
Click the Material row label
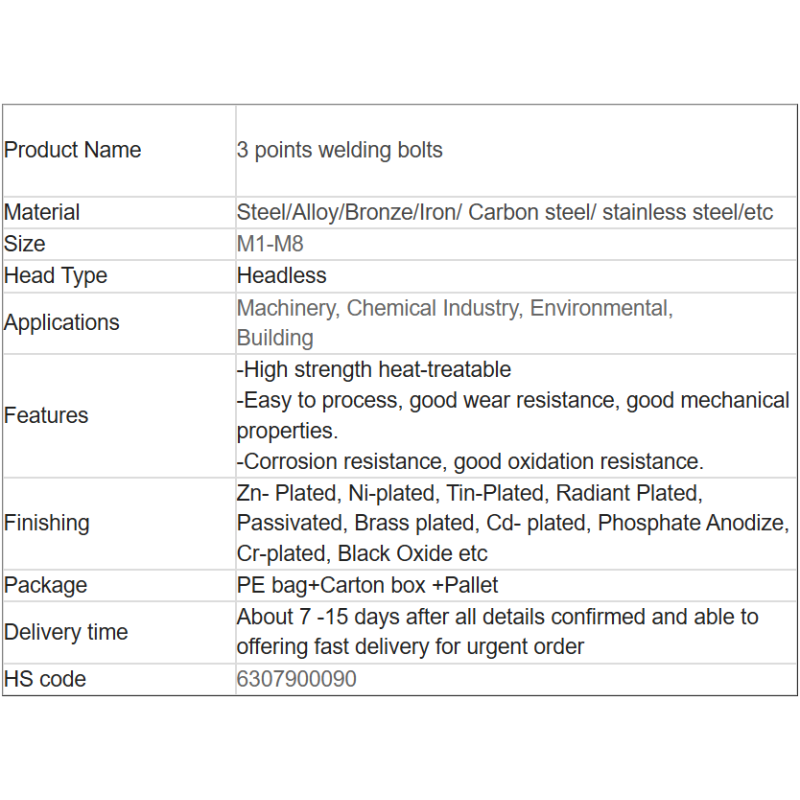click(42, 212)
